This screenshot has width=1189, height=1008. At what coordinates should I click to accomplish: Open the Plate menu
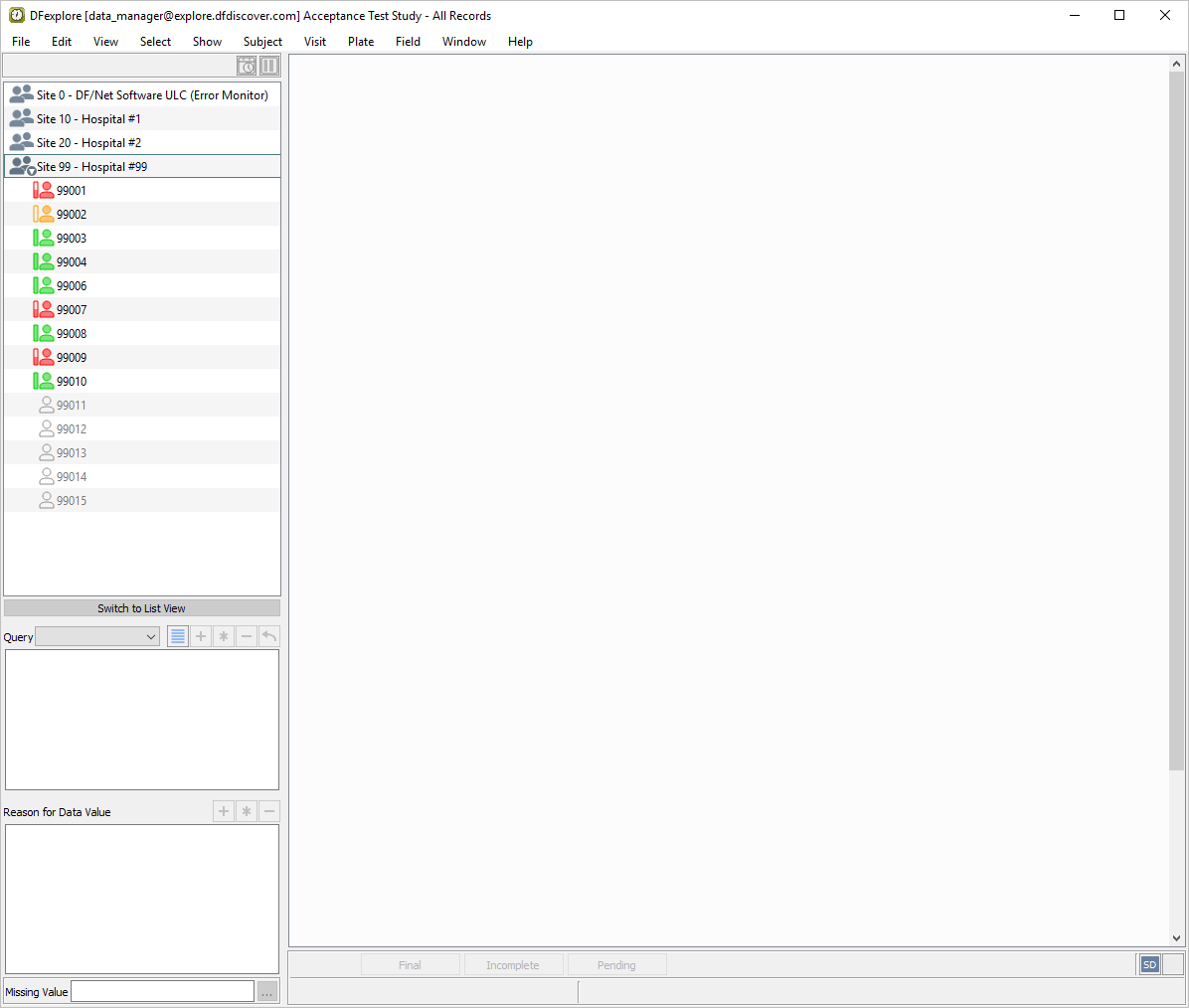pyautogui.click(x=361, y=42)
